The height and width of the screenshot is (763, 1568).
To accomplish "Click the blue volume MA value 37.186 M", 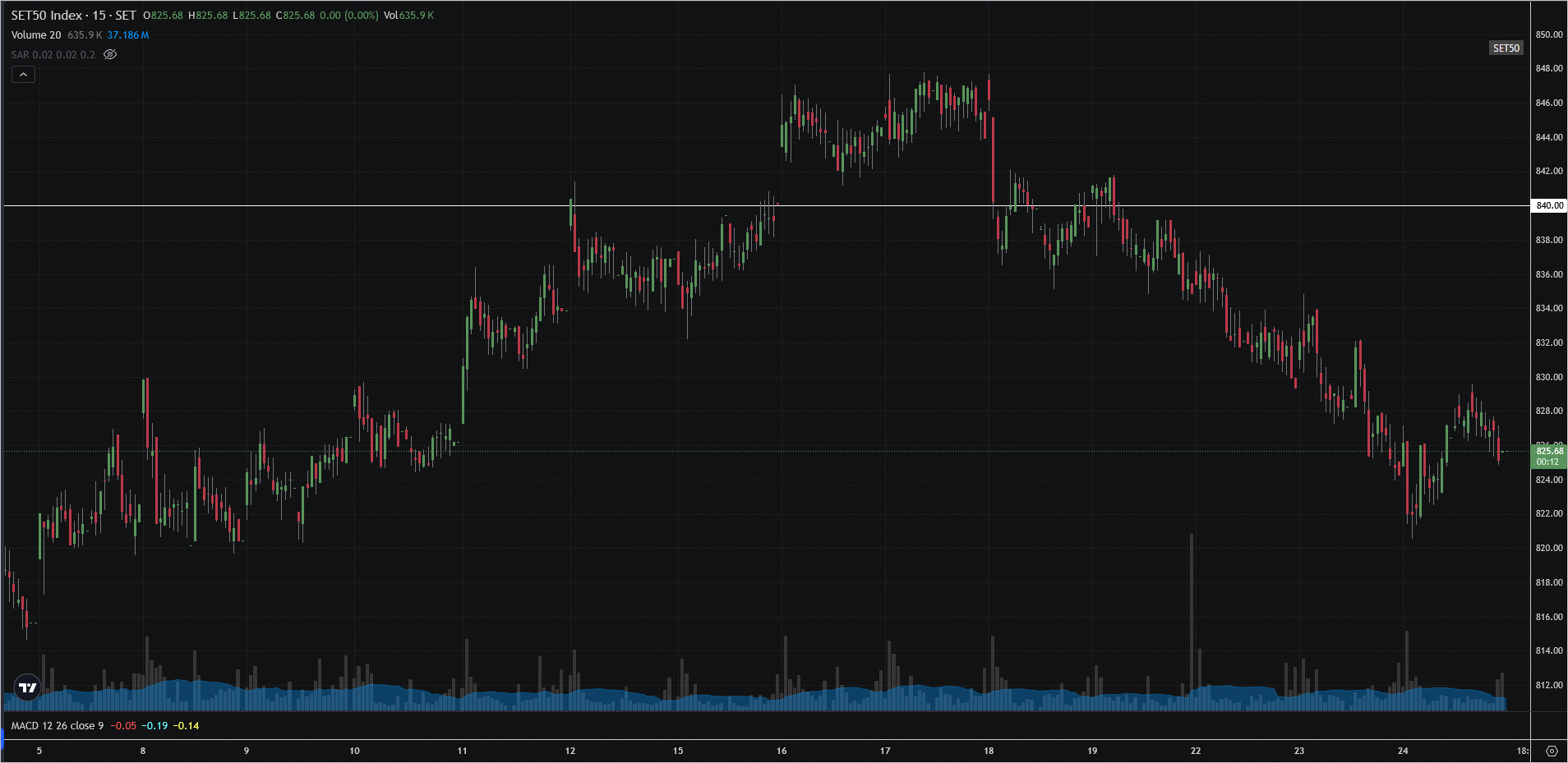I will [128, 35].
